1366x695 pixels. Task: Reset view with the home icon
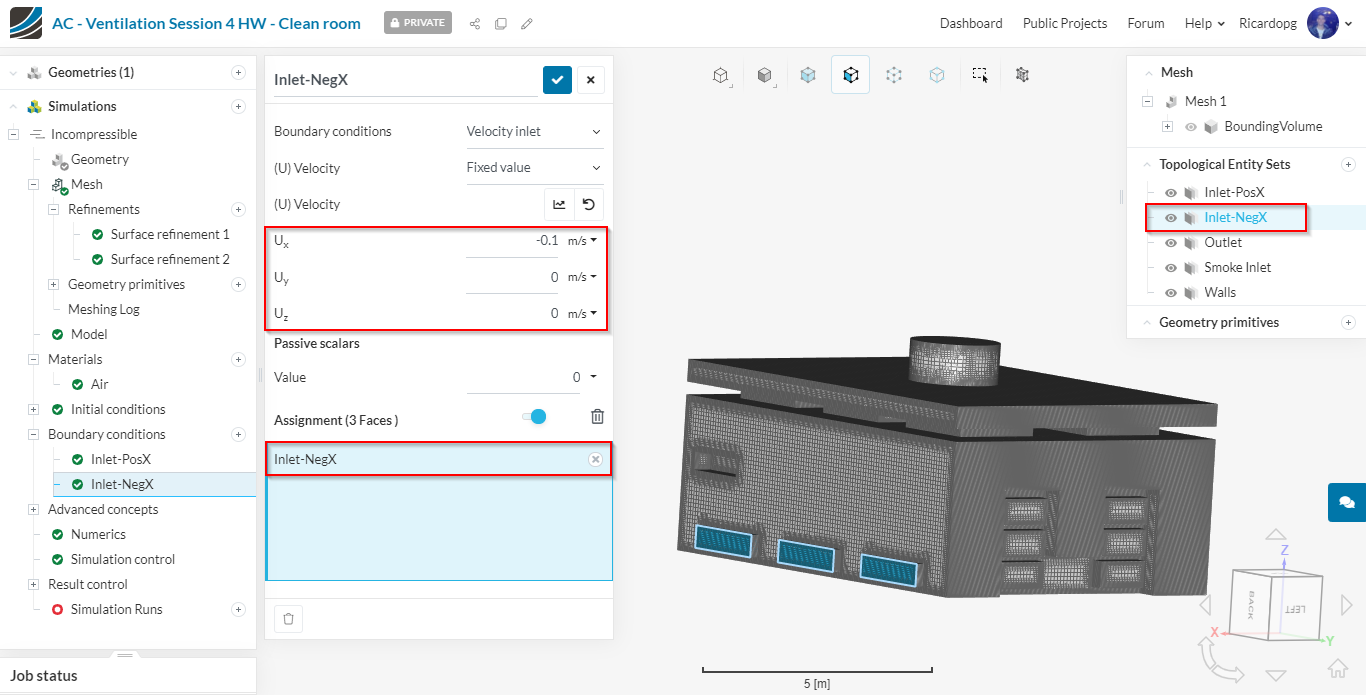click(x=1337, y=668)
